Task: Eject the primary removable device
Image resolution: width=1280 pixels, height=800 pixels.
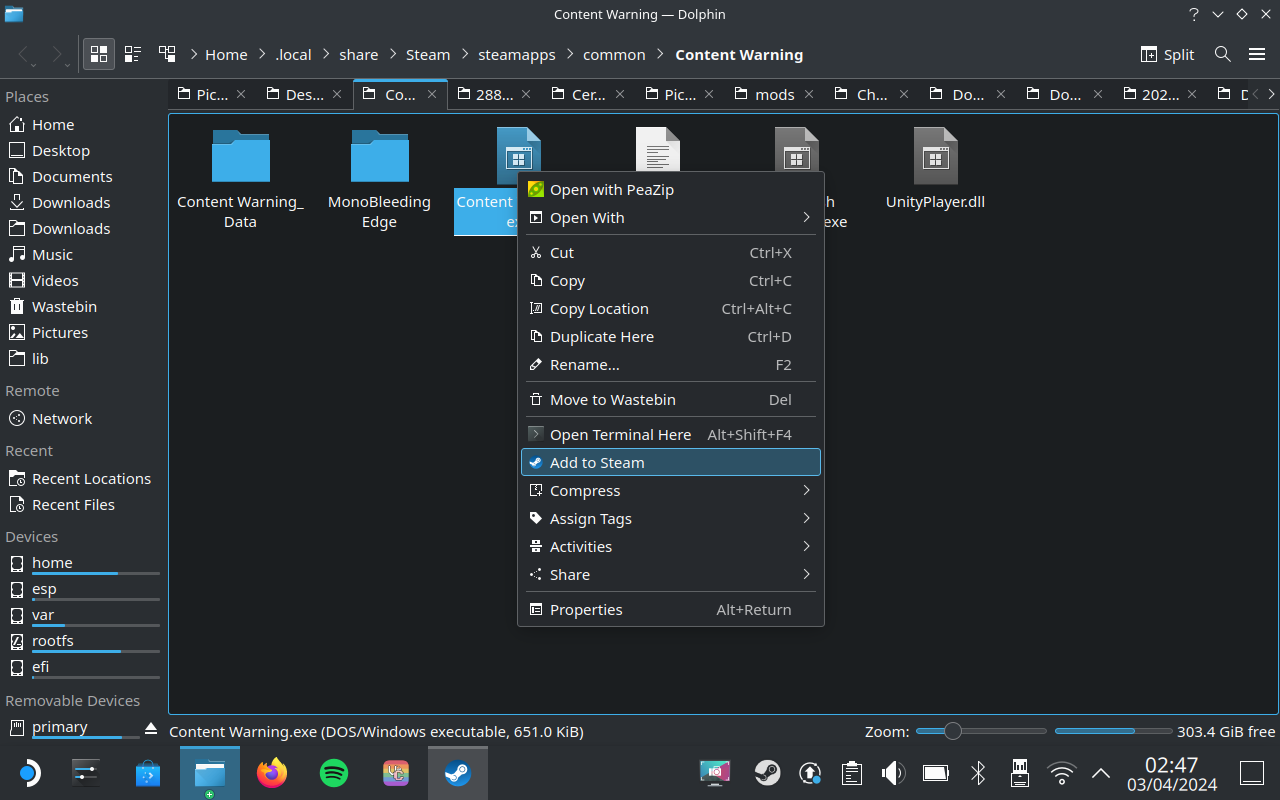Action: [151, 727]
